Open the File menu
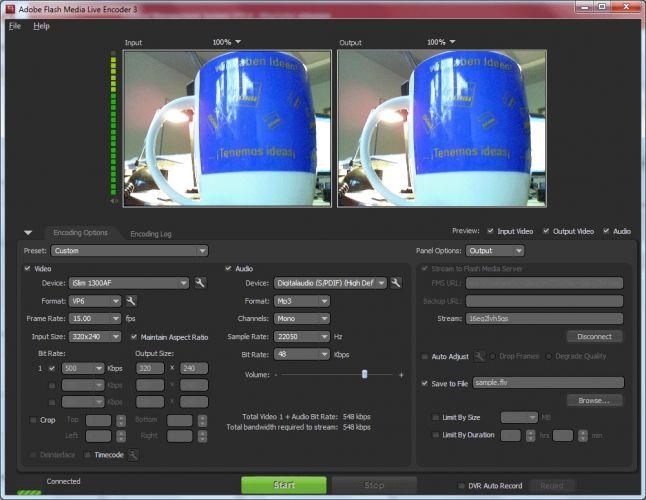 [x=15, y=26]
